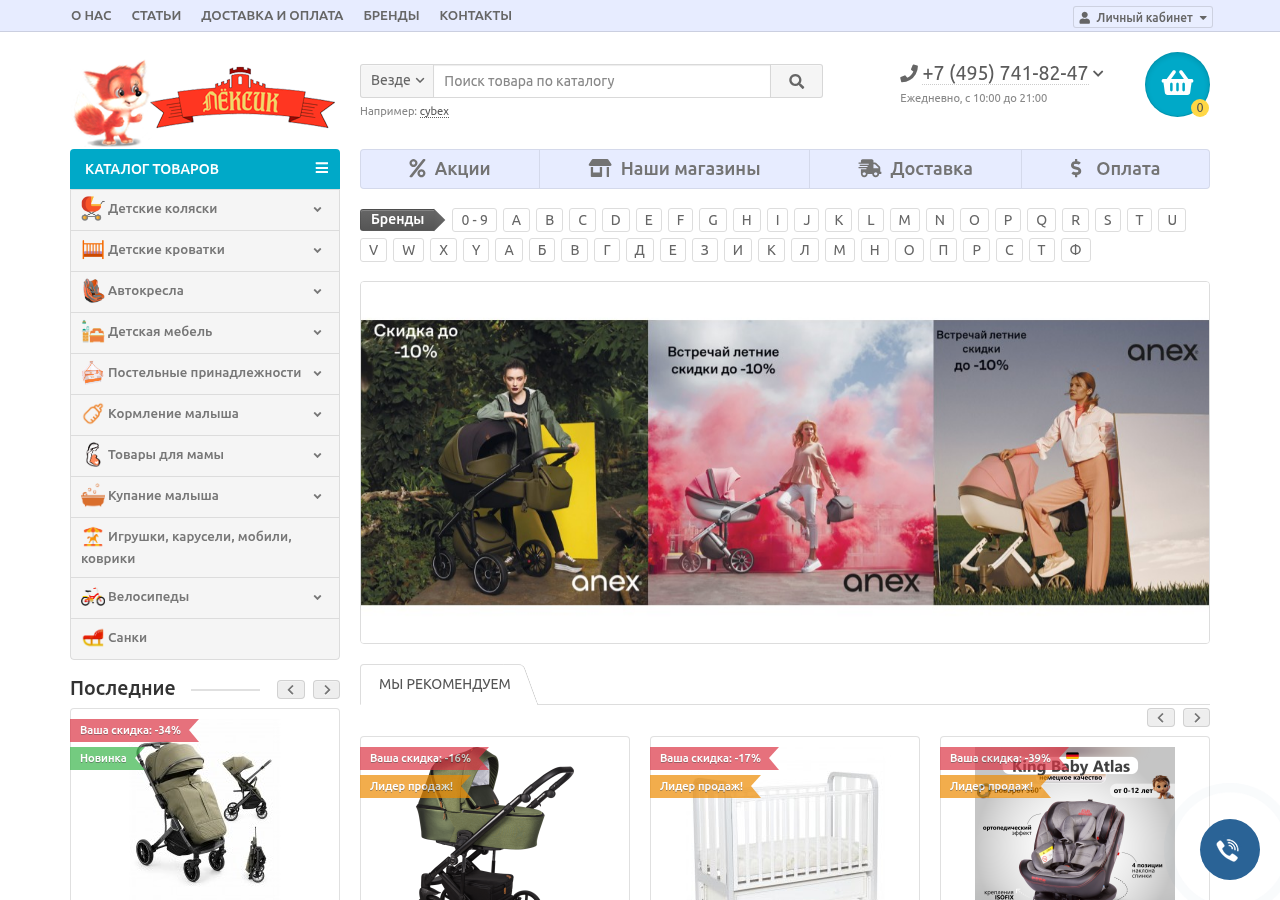
Task: Click the furniture icon for Детская мебель
Action: 93,331
